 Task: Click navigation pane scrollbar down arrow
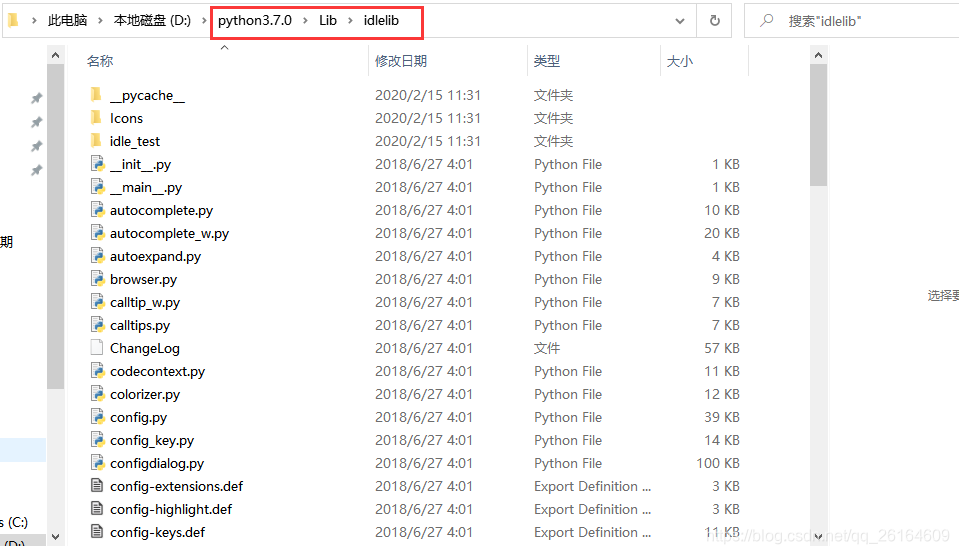tap(55, 537)
